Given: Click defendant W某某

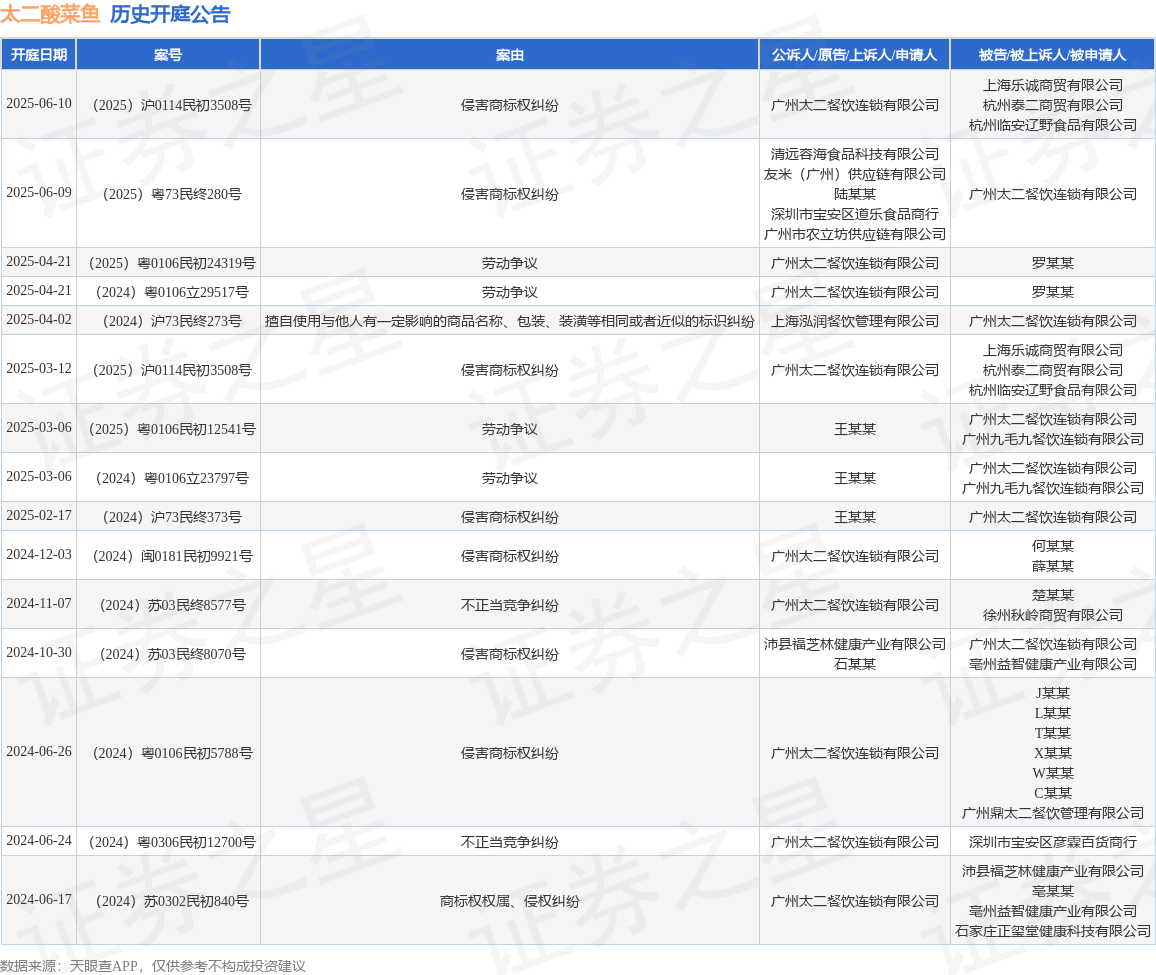Looking at the screenshot, I should point(1052,773).
